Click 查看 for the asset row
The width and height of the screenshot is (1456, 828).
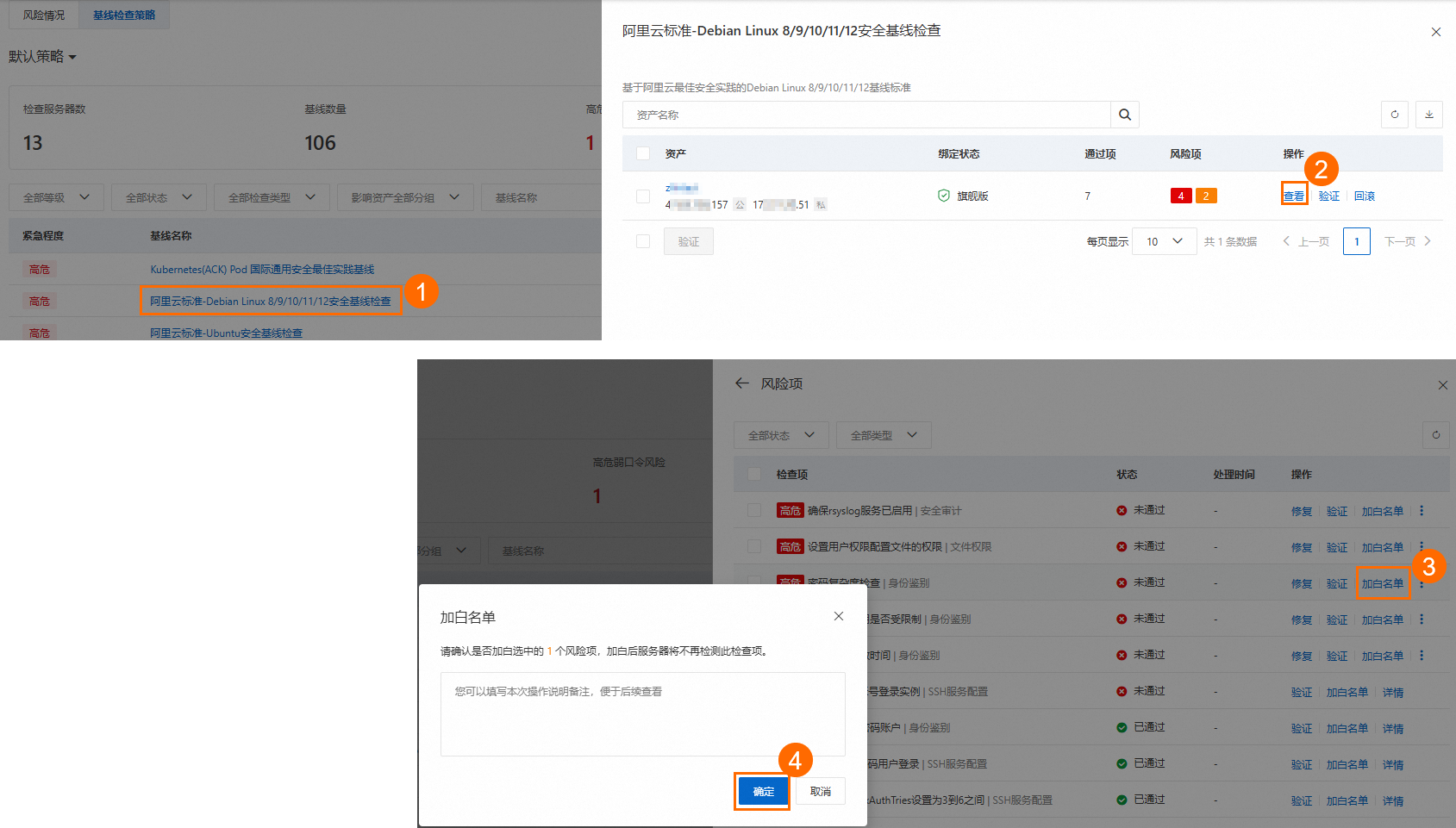(1294, 196)
